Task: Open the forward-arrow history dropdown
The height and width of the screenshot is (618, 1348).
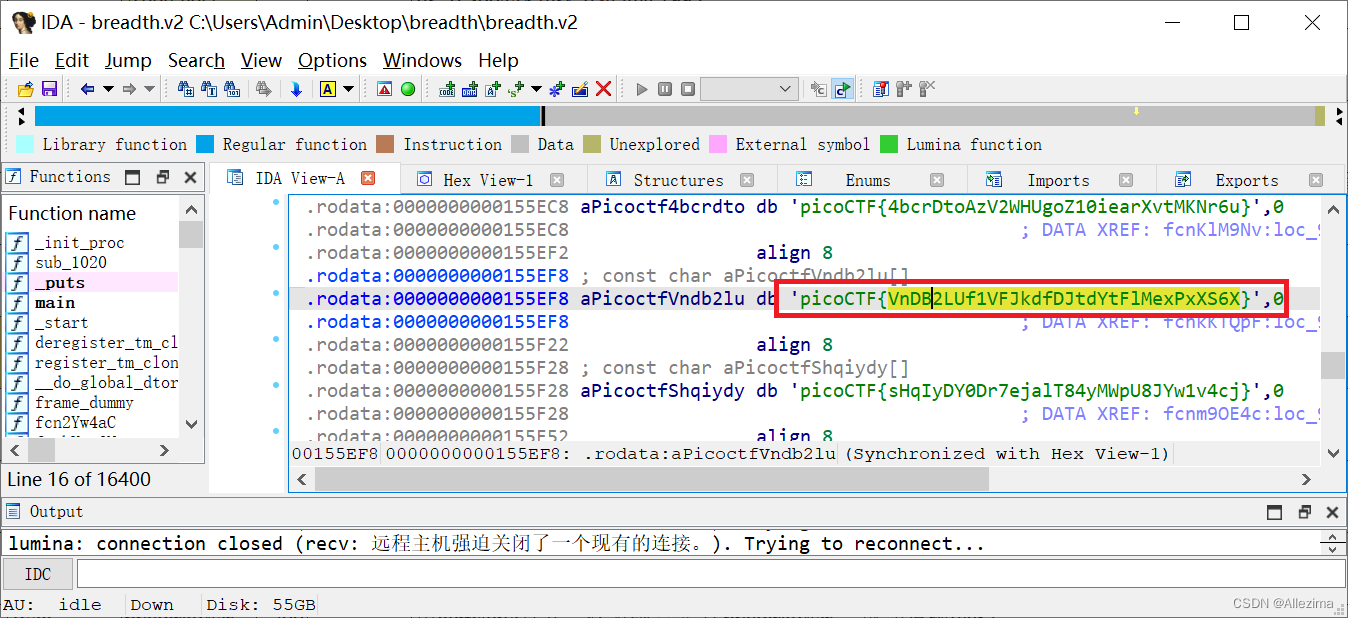Action: [150, 89]
